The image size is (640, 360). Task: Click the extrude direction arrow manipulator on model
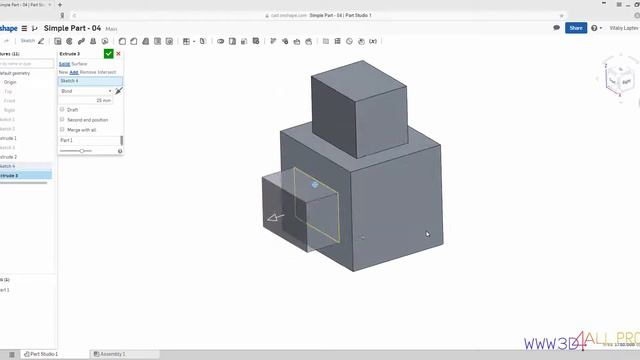pos(276,218)
